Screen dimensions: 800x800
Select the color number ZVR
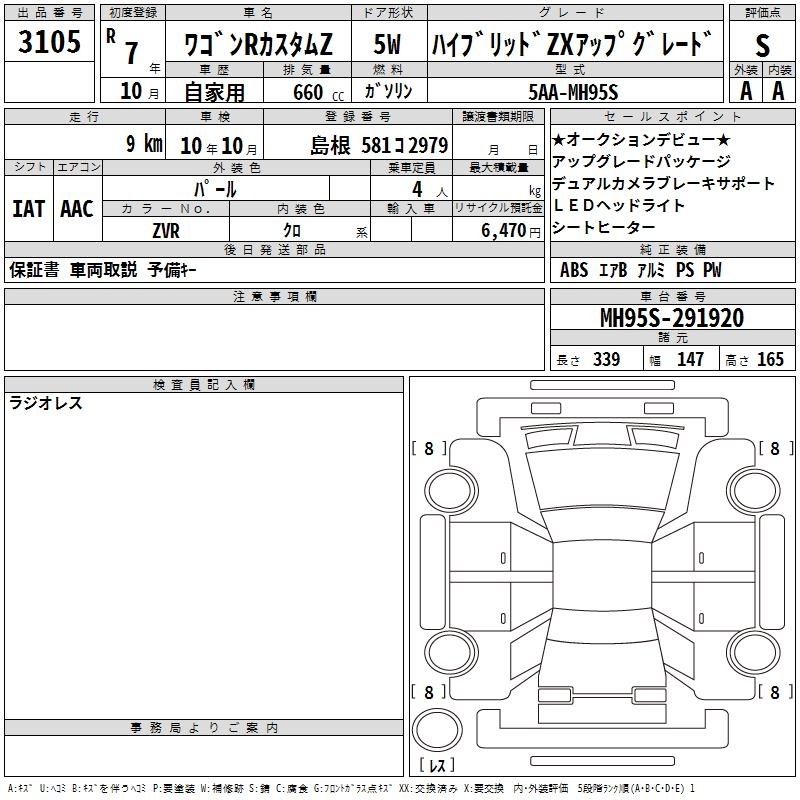(166, 230)
